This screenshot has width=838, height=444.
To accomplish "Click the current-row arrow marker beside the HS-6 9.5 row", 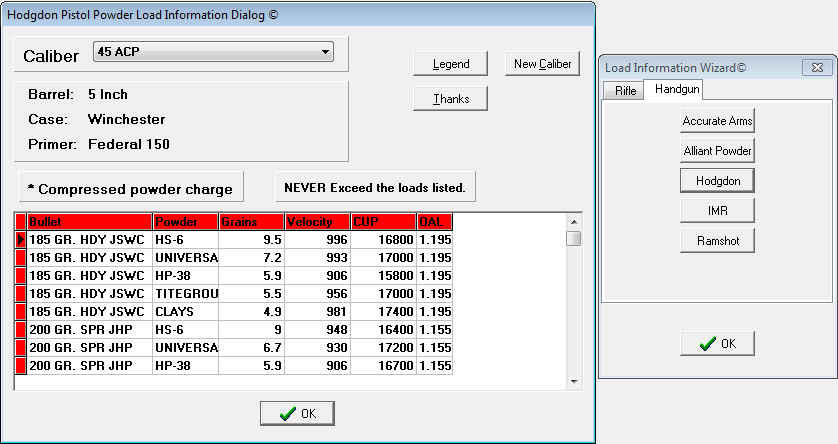I will (x=20, y=239).
